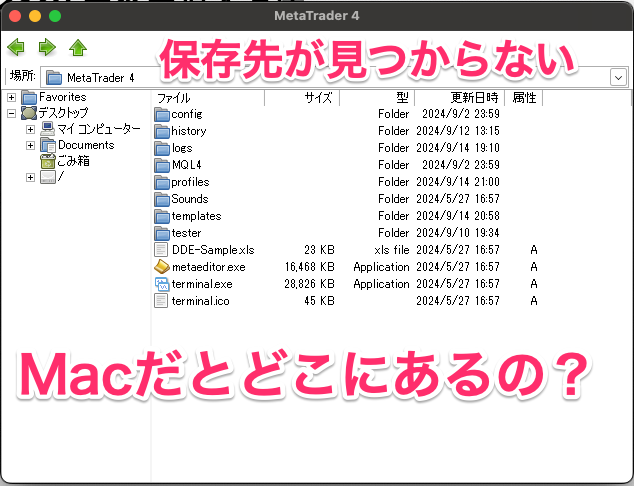Expand the Documents tree node
The width and height of the screenshot is (634, 486).
click(x=30, y=145)
